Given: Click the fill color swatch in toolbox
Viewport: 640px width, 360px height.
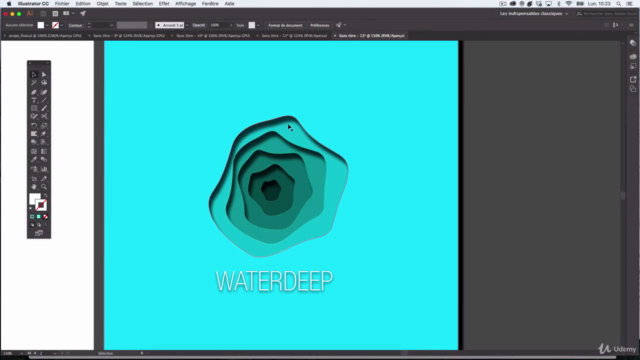Looking at the screenshot, I should pos(35,199).
